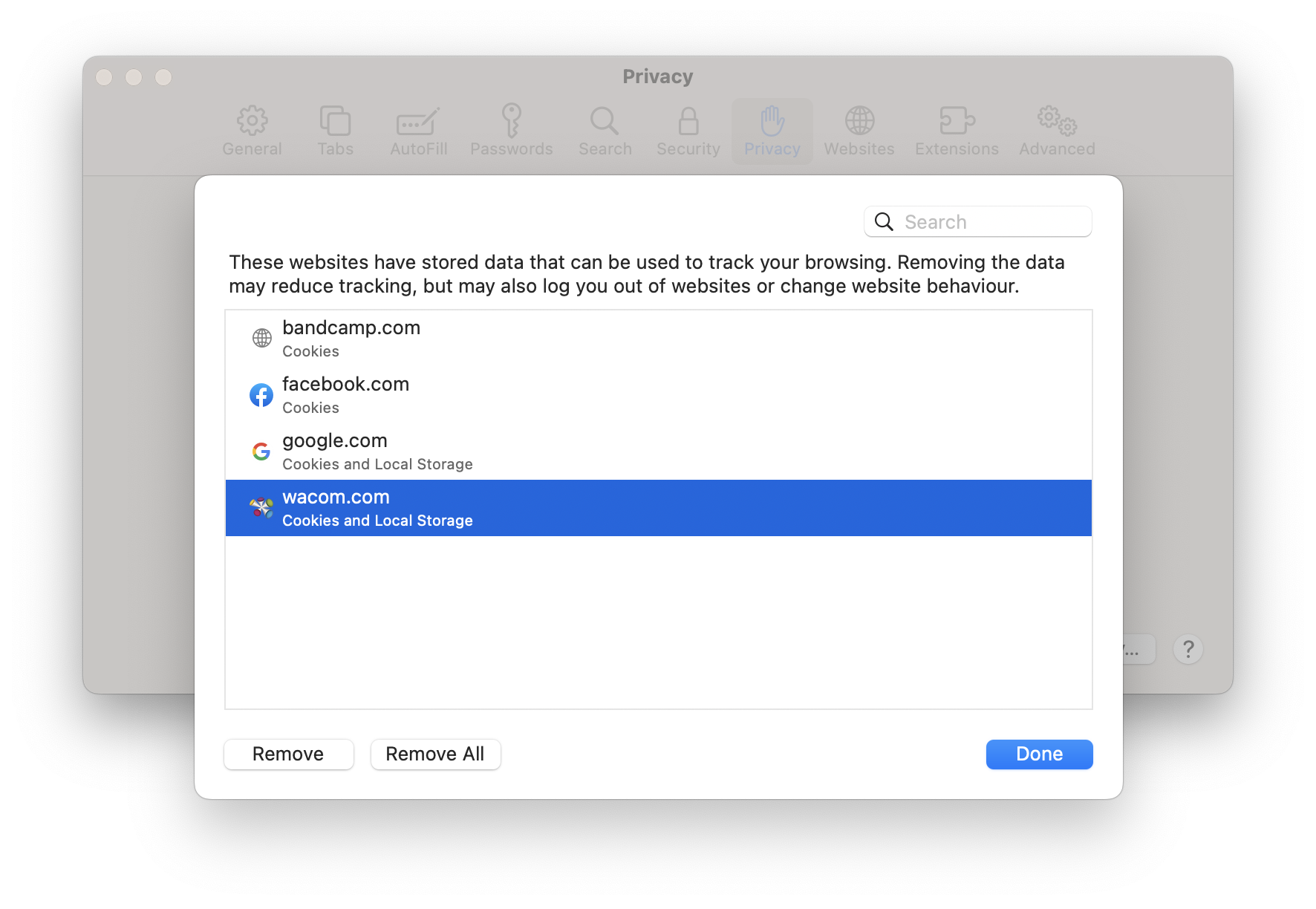
Task: Select the facebook.com entry
Action: (x=659, y=395)
